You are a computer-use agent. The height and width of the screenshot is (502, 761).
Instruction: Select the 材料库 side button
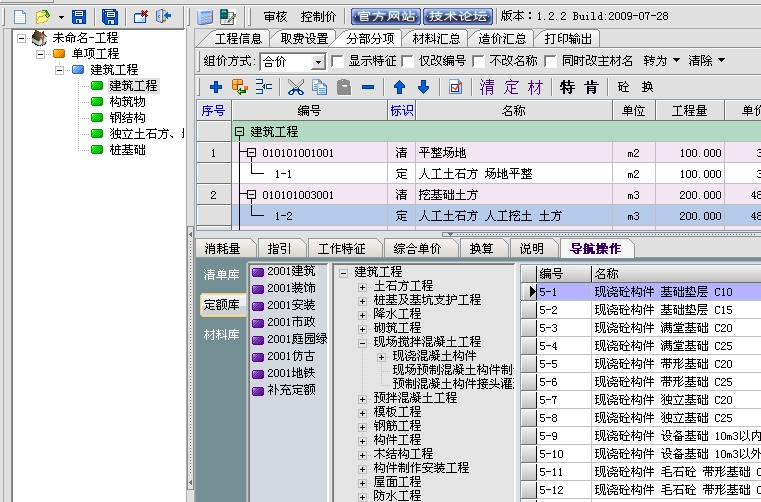[221, 335]
